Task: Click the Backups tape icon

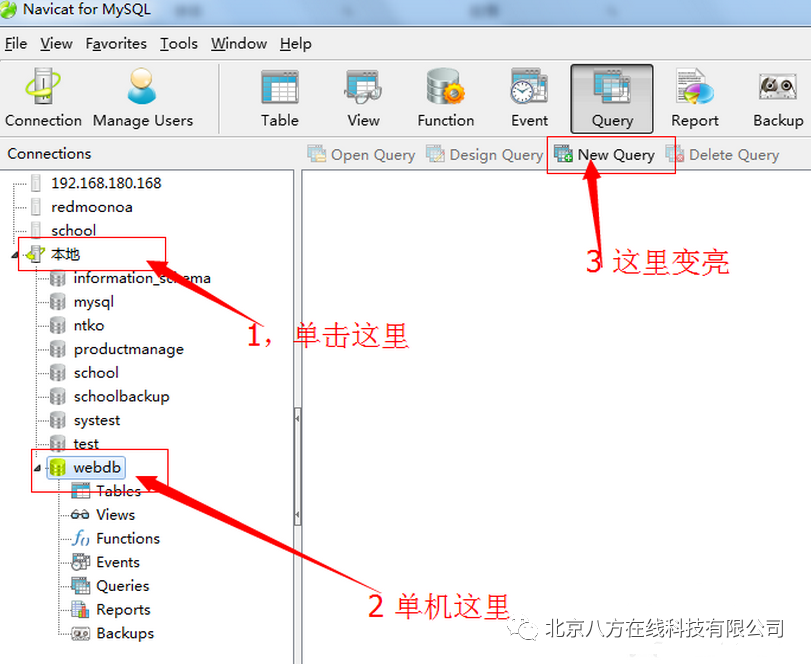Action: 81,633
